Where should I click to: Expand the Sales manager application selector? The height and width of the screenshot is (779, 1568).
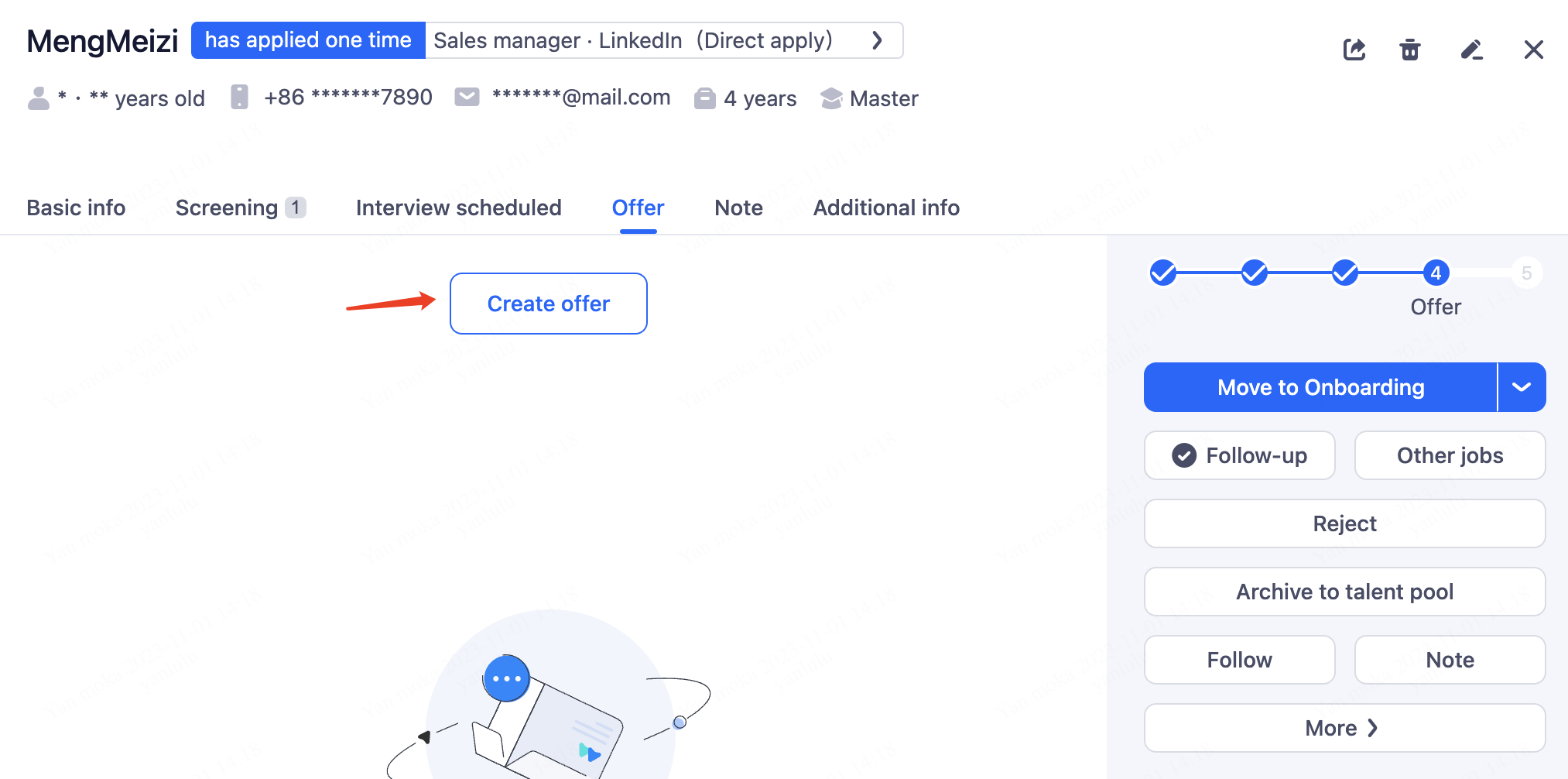click(877, 40)
